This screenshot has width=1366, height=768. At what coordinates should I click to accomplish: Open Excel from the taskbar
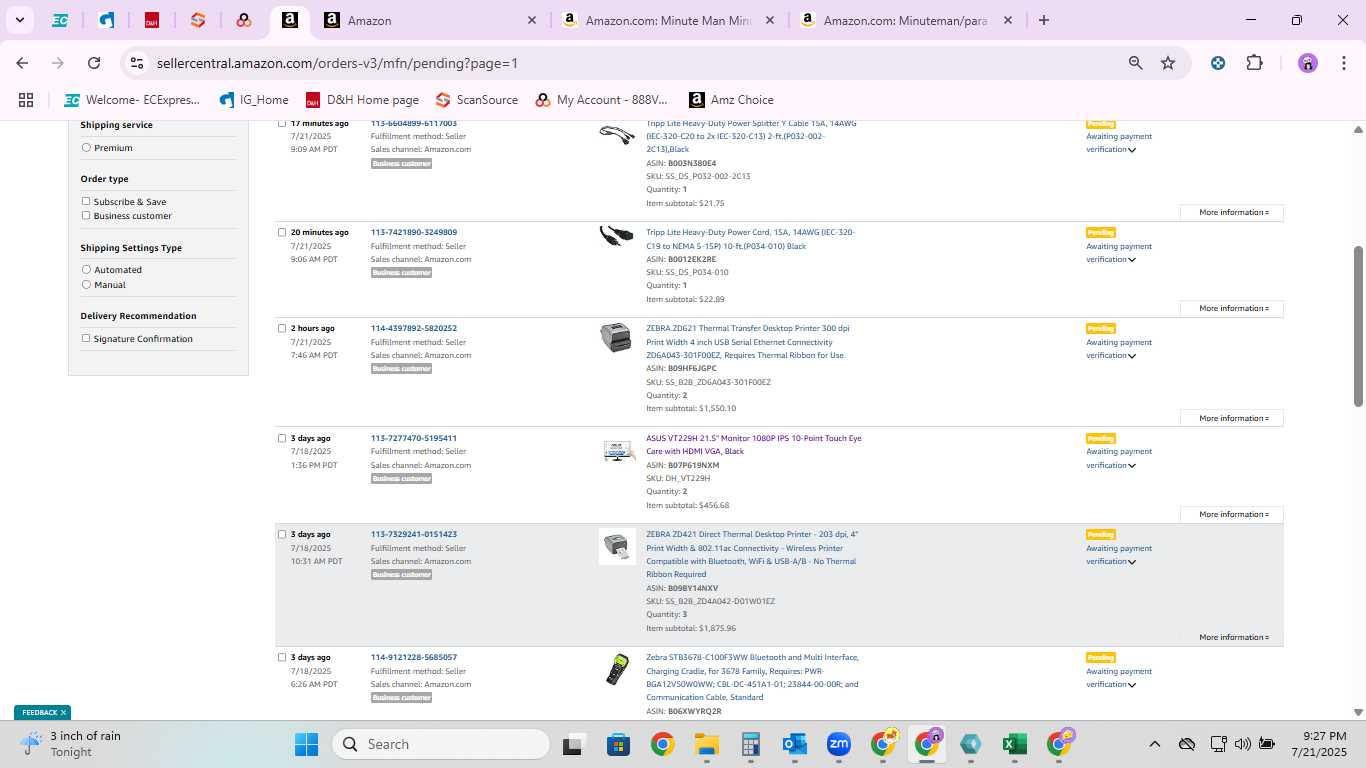[x=1014, y=744]
